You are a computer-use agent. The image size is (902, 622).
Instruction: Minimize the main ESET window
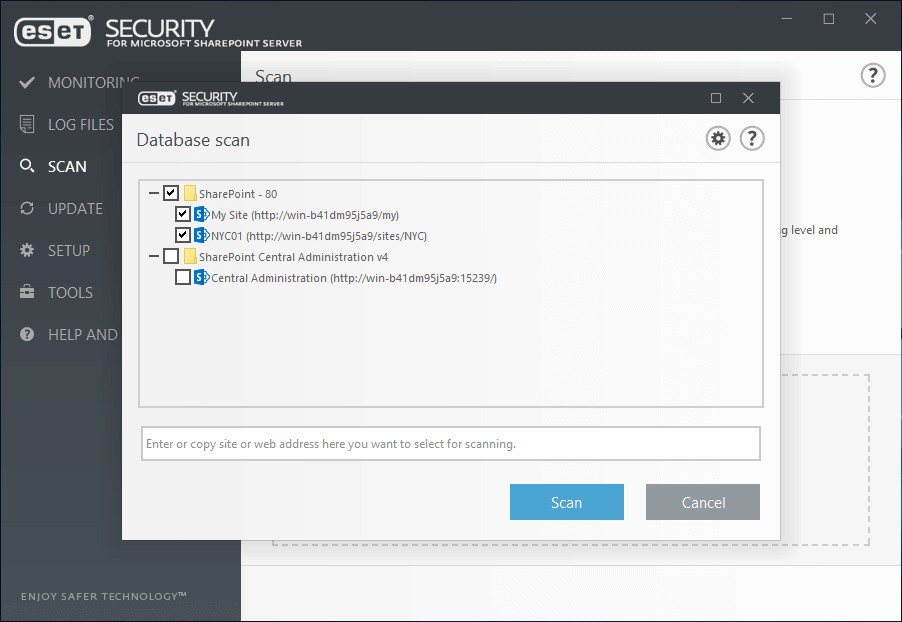click(x=787, y=19)
